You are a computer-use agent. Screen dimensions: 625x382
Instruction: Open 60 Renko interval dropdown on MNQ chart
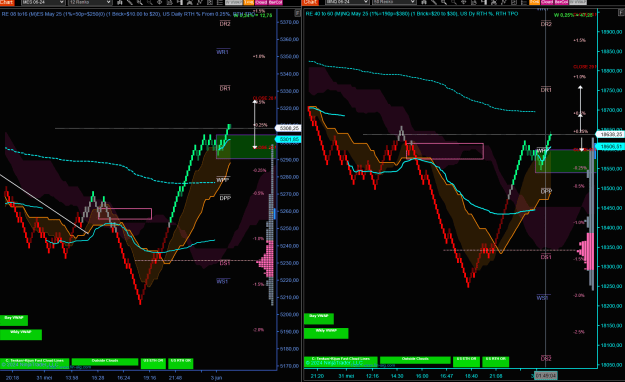tap(394, 2)
